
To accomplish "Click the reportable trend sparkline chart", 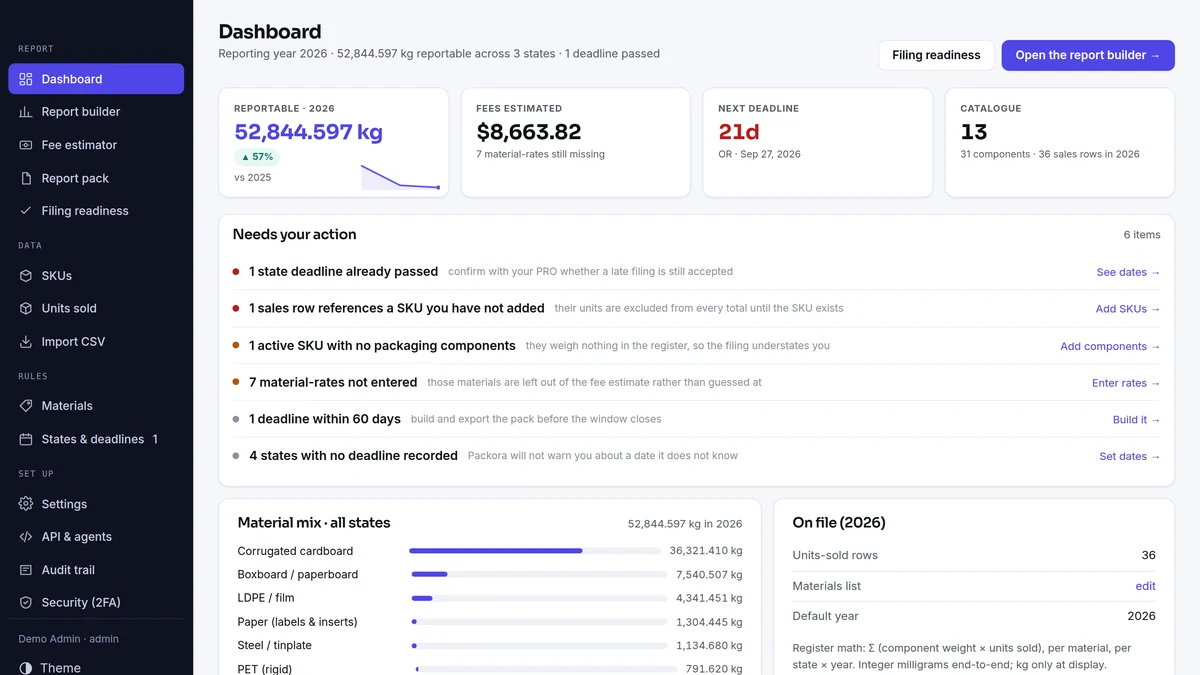I will [400, 177].
